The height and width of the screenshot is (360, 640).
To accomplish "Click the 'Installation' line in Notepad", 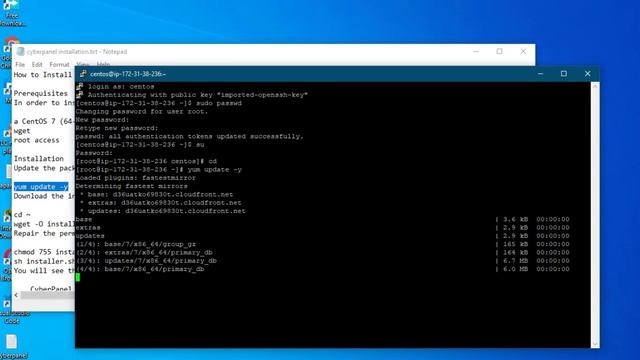I will (39, 158).
